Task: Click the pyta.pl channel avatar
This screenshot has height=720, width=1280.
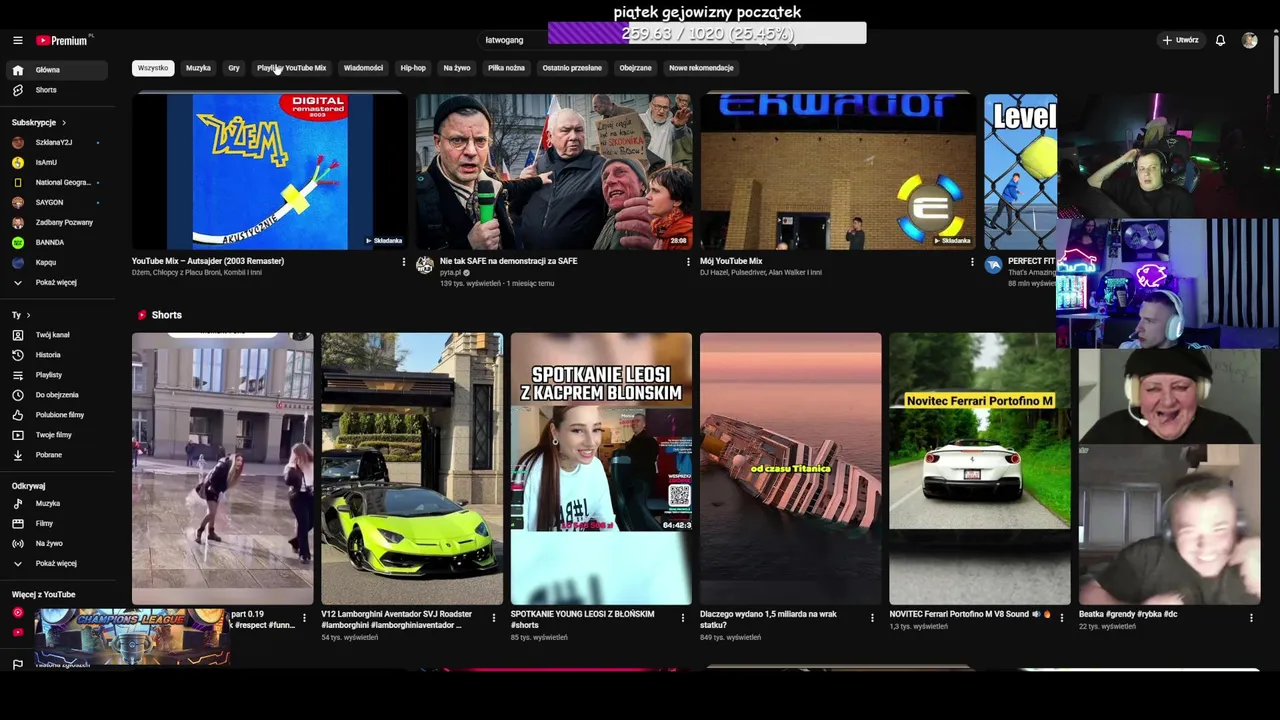Action: point(425,265)
